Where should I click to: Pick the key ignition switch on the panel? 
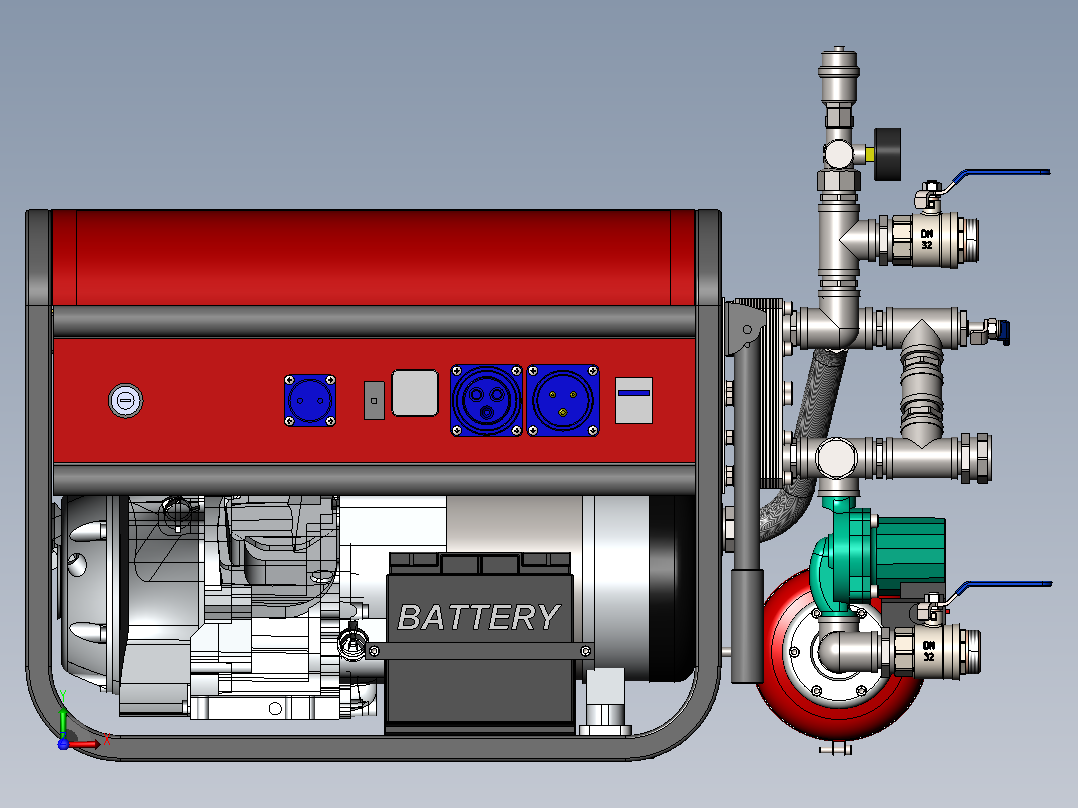pyautogui.click(x=126, y=400)
